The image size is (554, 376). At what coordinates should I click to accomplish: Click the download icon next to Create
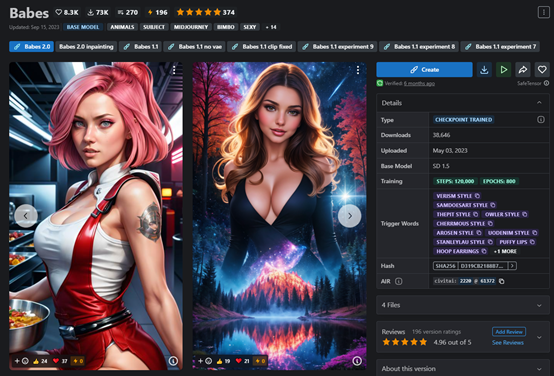tap(484, 70)
